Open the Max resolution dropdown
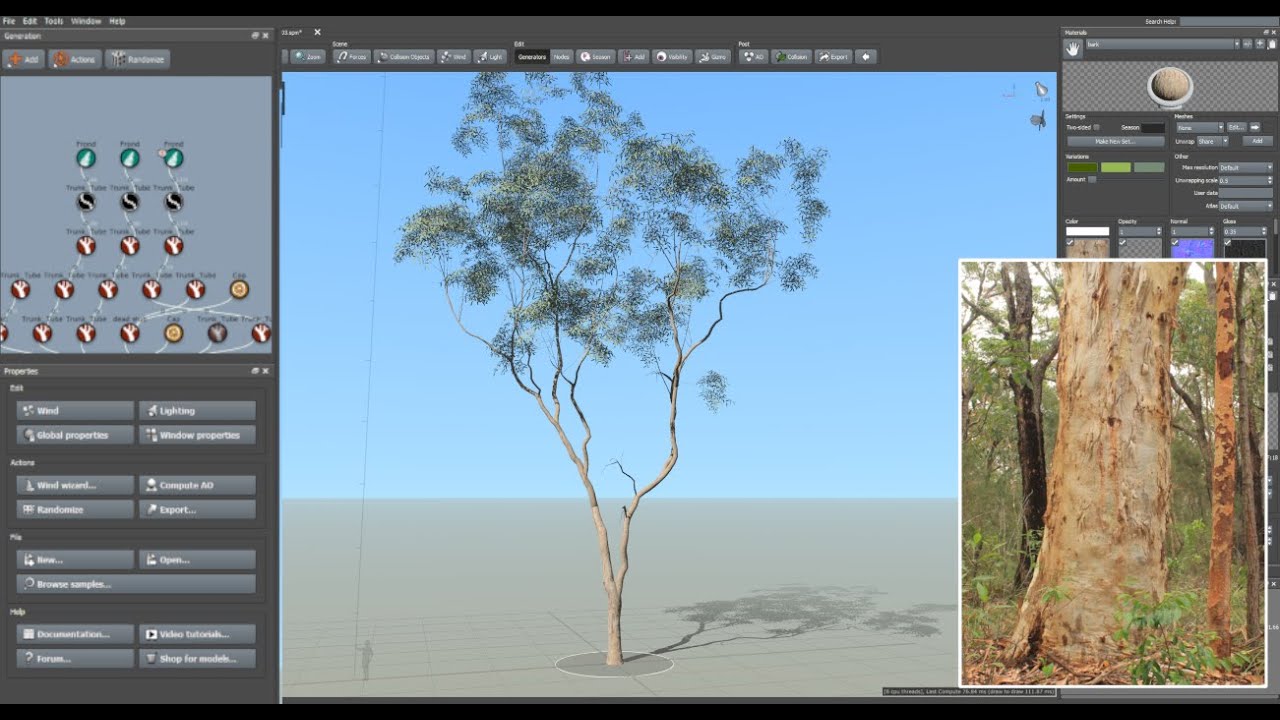The height and width of the screenshot is (720, 1280). (x=1245, y=168)
